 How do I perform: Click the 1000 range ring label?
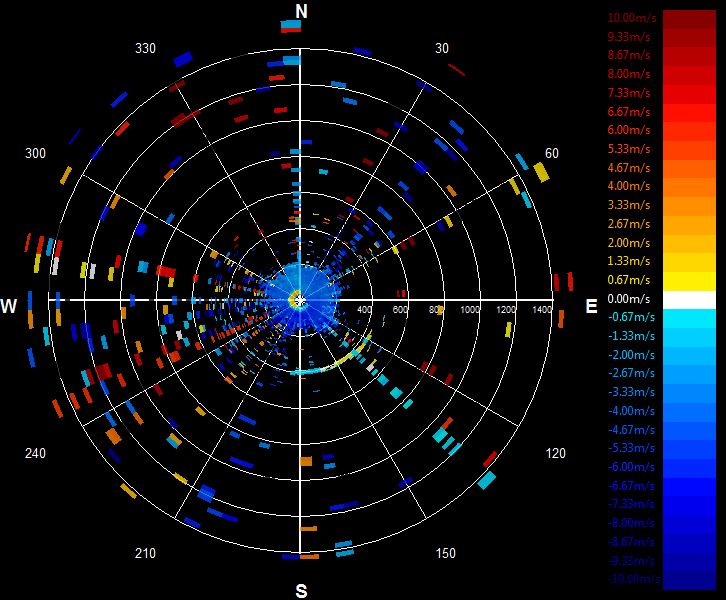[469, 309]
